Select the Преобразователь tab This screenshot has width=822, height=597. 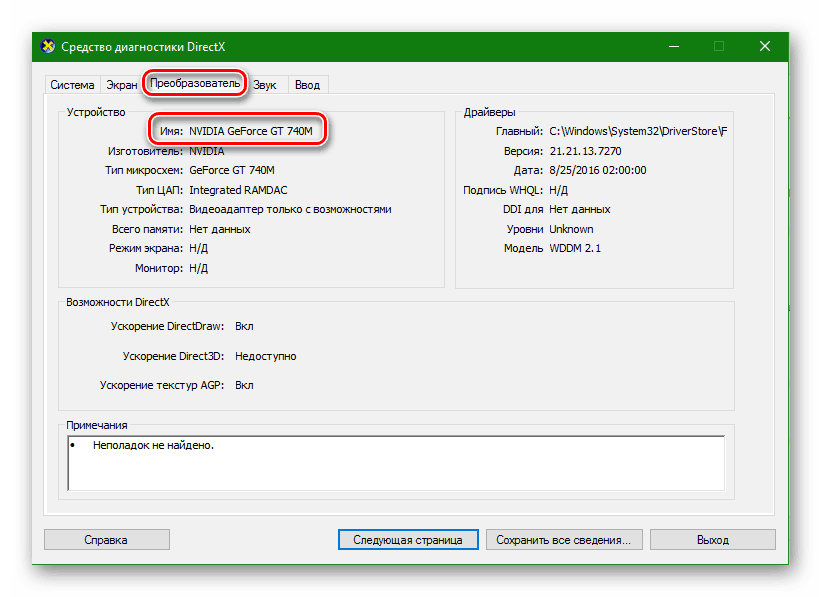(195, 84)
